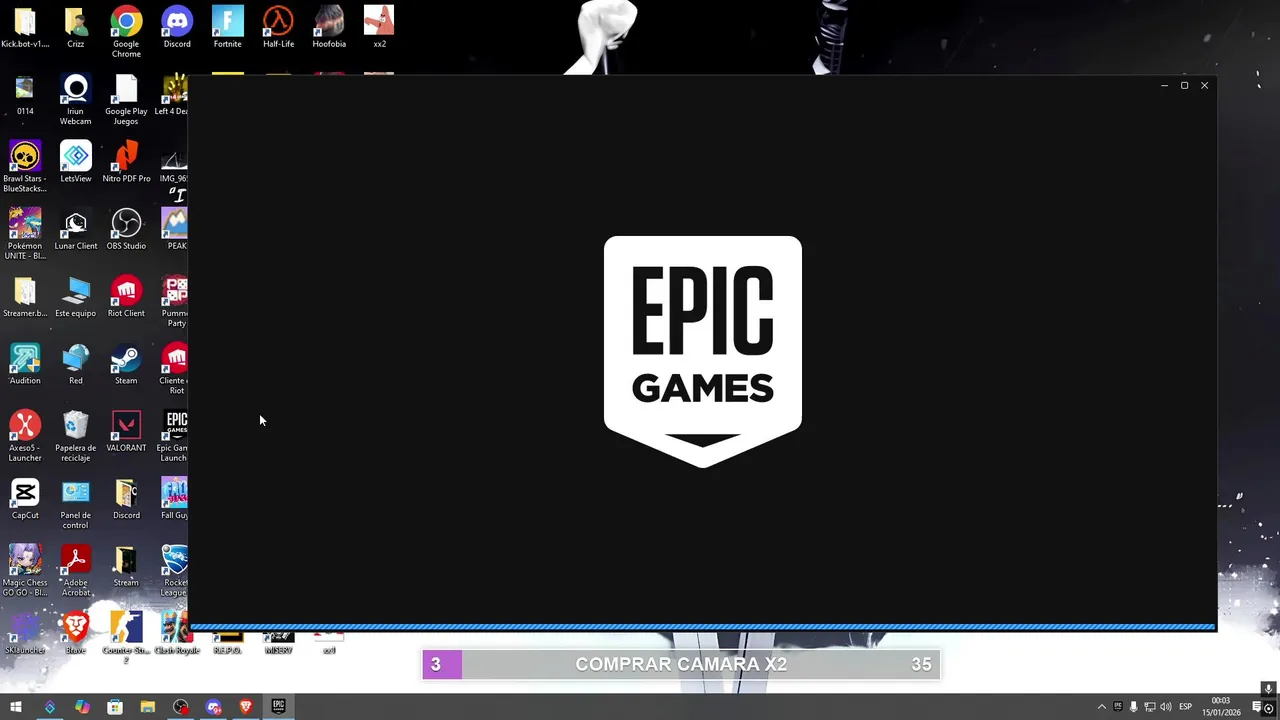
Task: Open Nitro PDF Pro shortcut
Action: [x=126, y=162]
